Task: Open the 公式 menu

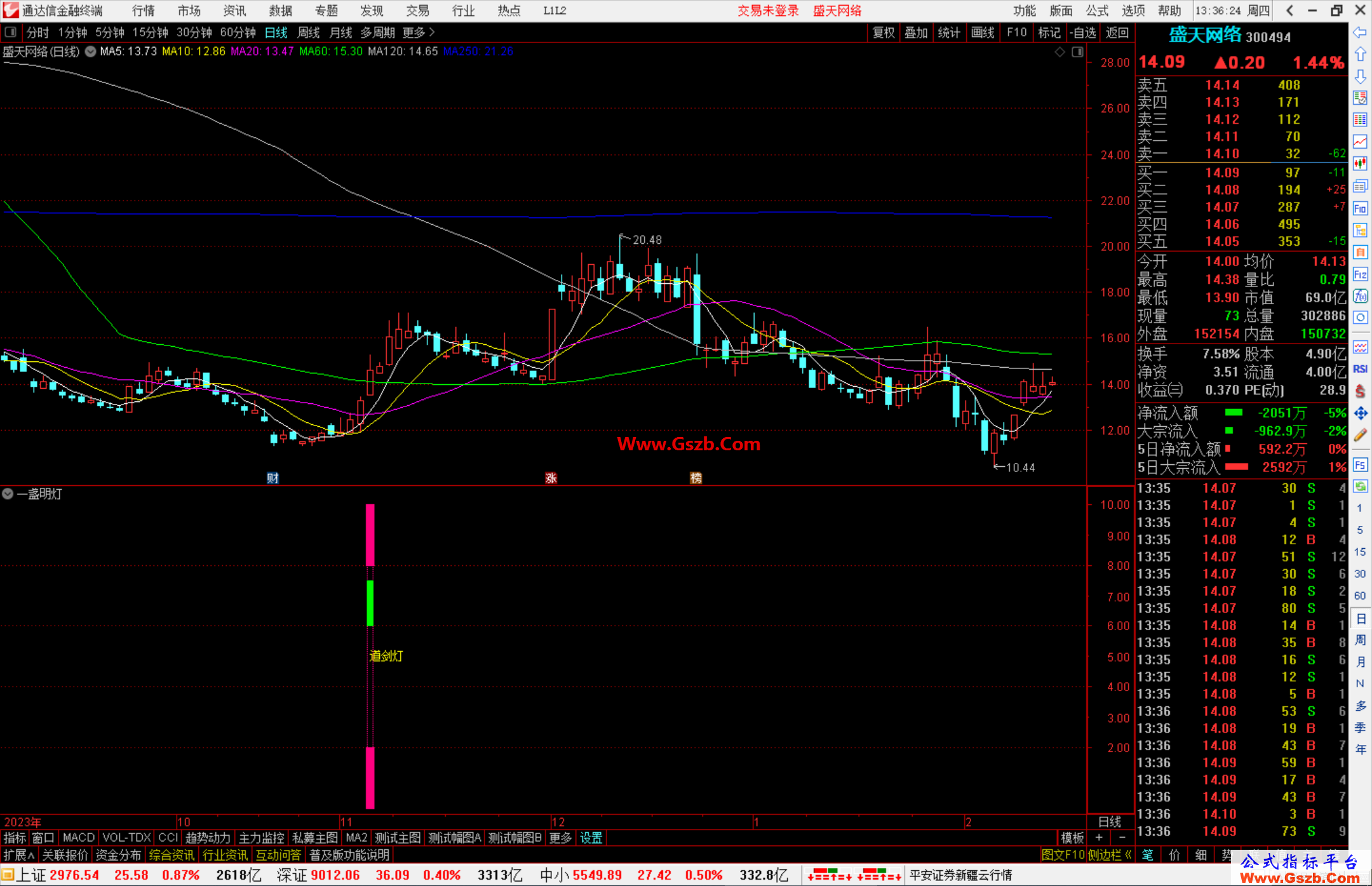Action: click(x=1097, y=11)
